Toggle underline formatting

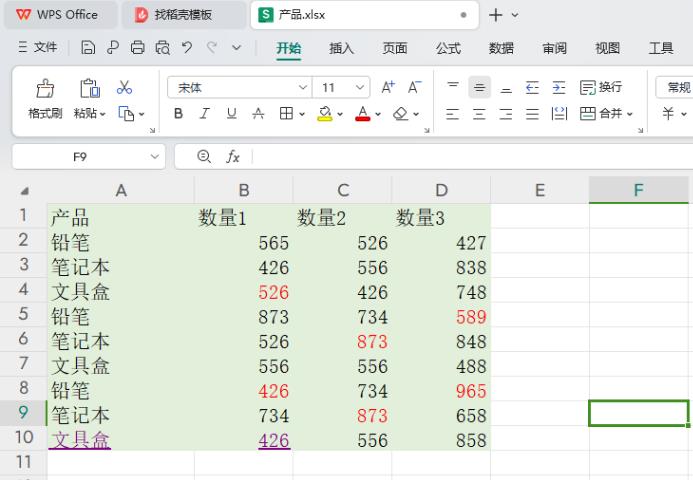231,114
